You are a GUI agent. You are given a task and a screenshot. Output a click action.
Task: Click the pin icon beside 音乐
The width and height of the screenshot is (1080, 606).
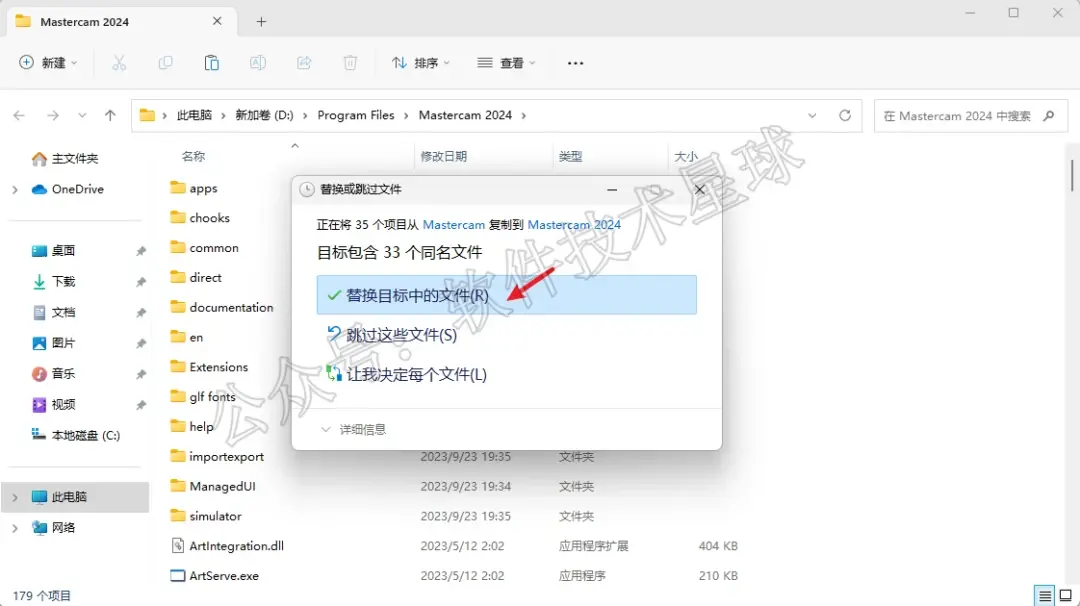pyautogui.click(x=141, y=374)
